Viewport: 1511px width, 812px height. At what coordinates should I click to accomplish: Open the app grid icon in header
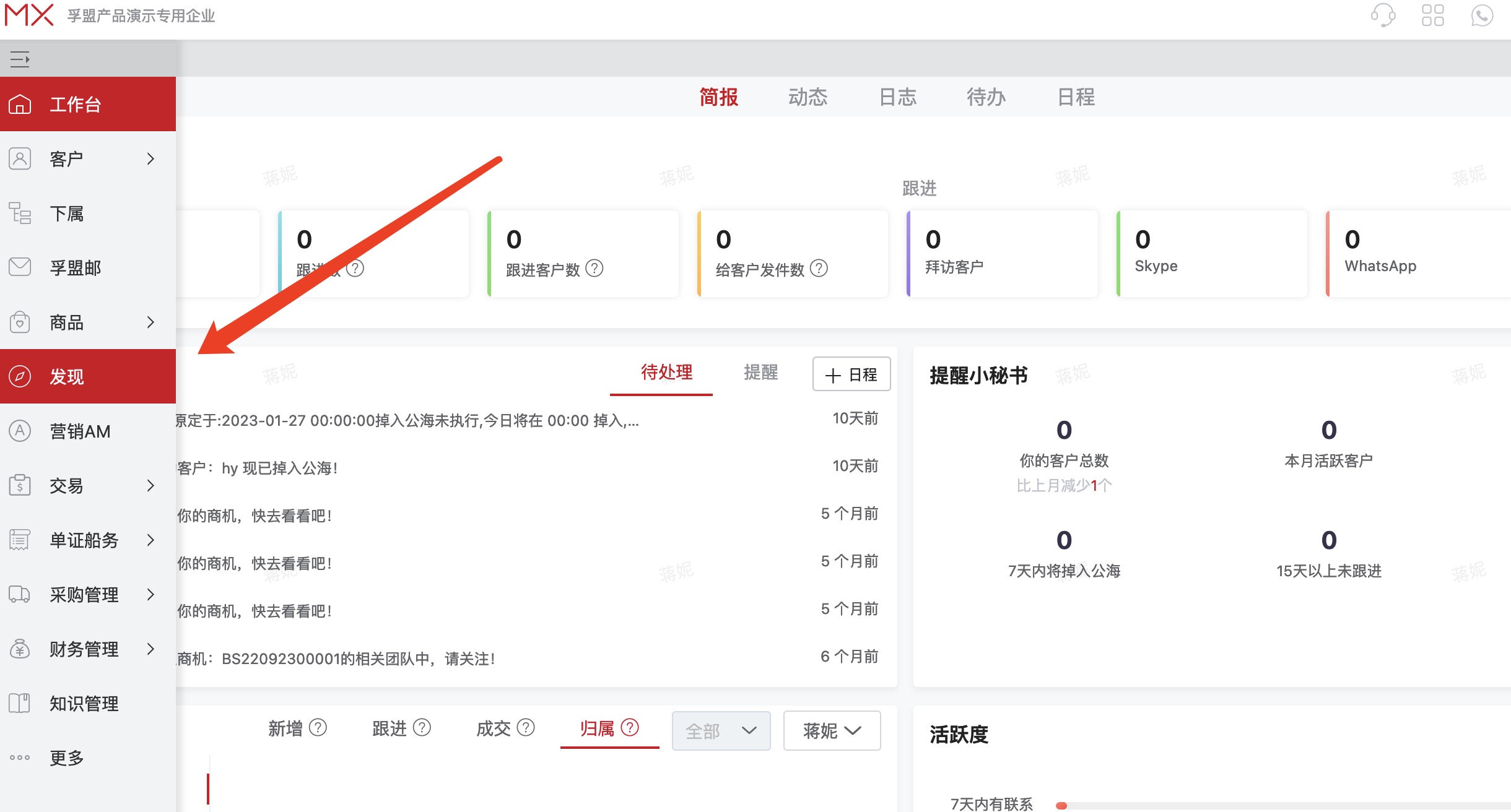pyautogui.click(x=1434, y=16)
